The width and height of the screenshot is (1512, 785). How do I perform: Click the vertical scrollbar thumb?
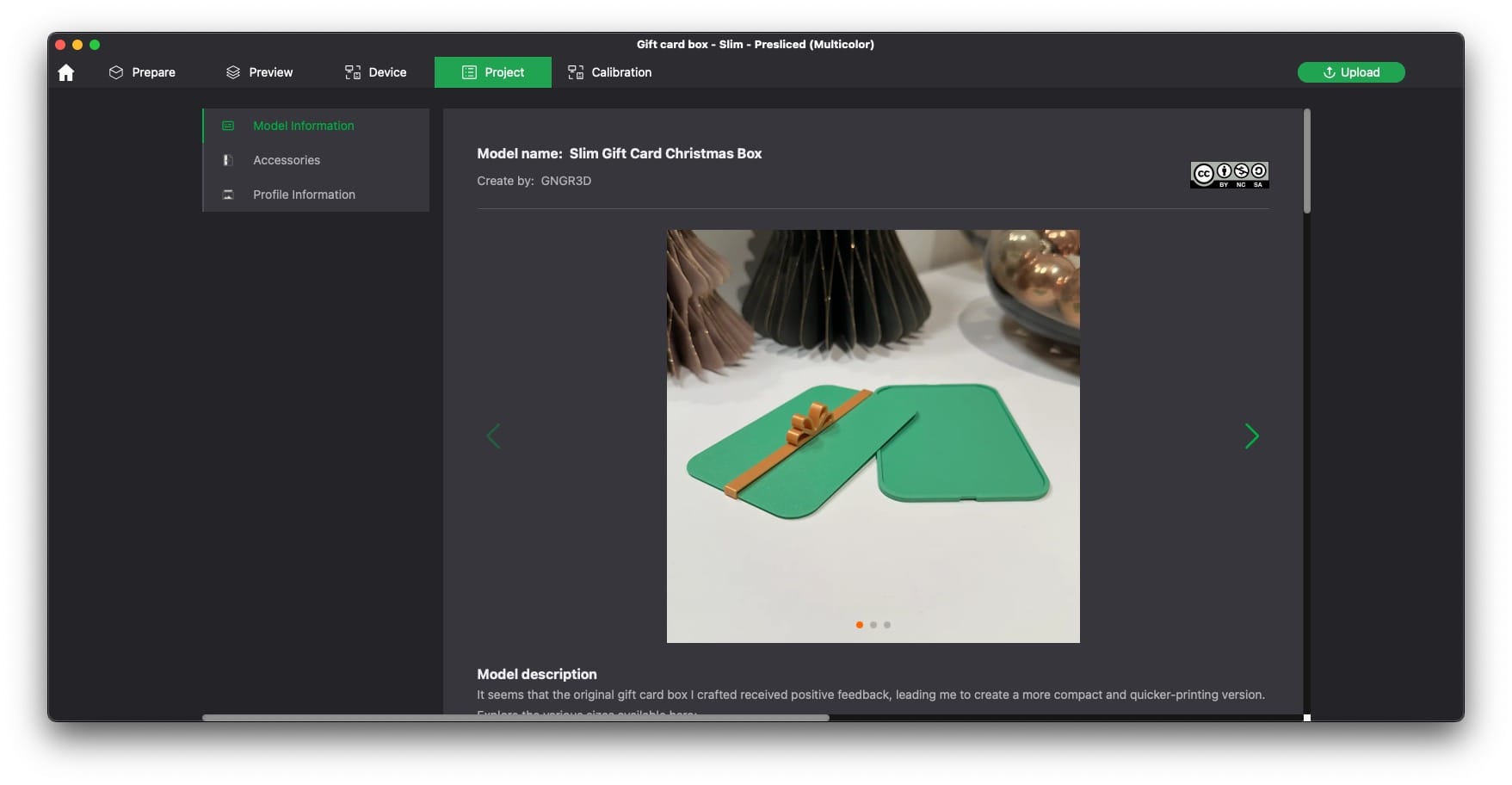[1306, 162]
